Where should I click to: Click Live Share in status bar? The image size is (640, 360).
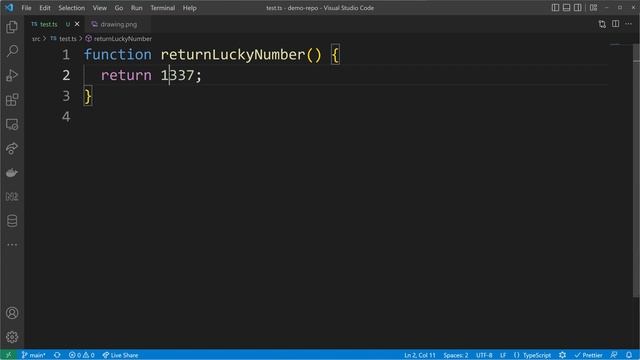tap(120, 355)
